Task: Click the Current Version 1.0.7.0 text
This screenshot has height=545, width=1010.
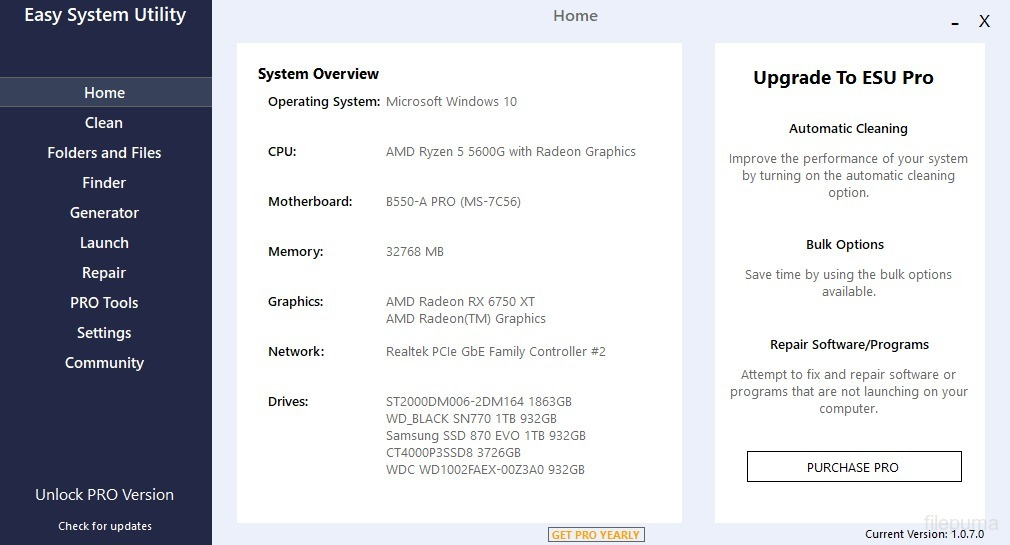Action: click(924, 534)
